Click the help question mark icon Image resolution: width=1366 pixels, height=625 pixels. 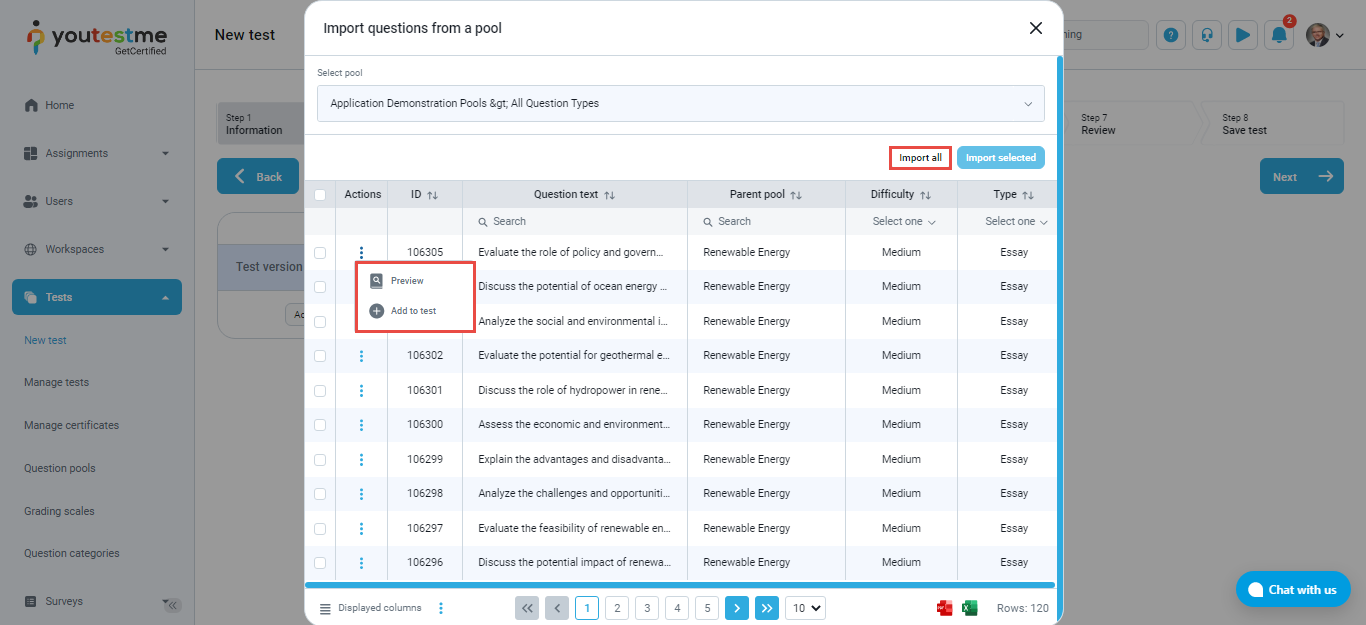(1171, 35)
